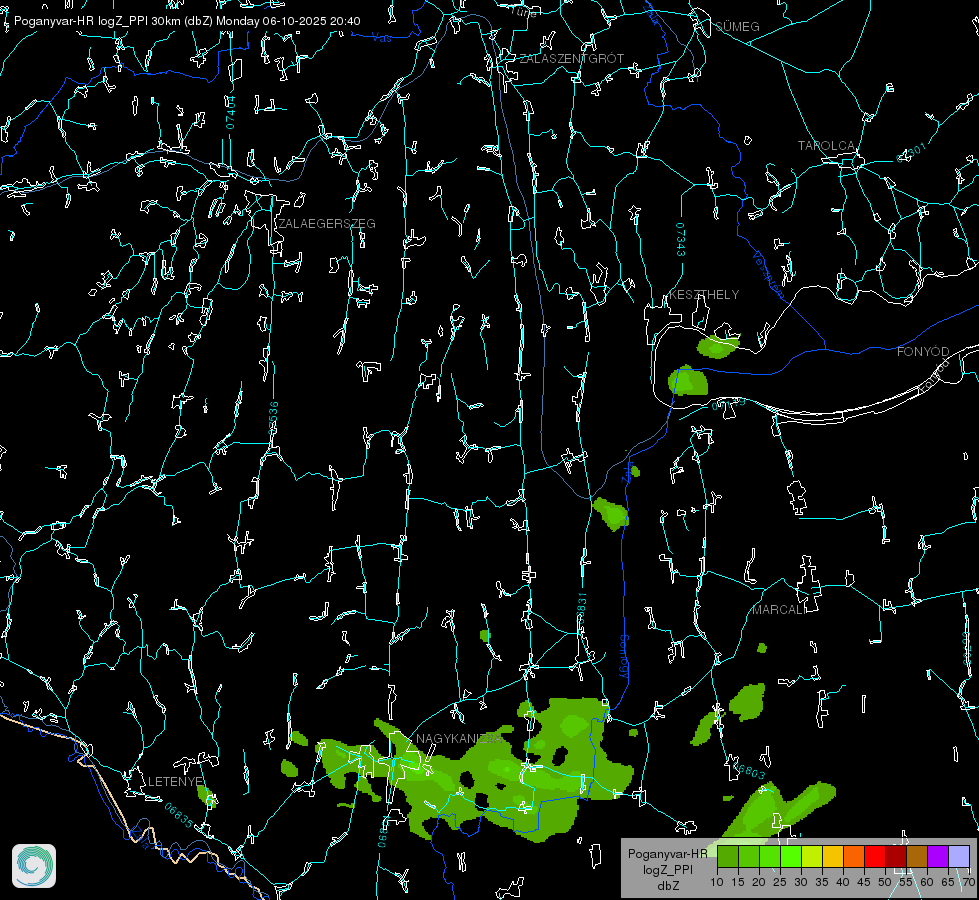Click the radar title and timestamp text
The height and width of the screenshot is (900, 979).
187,21
